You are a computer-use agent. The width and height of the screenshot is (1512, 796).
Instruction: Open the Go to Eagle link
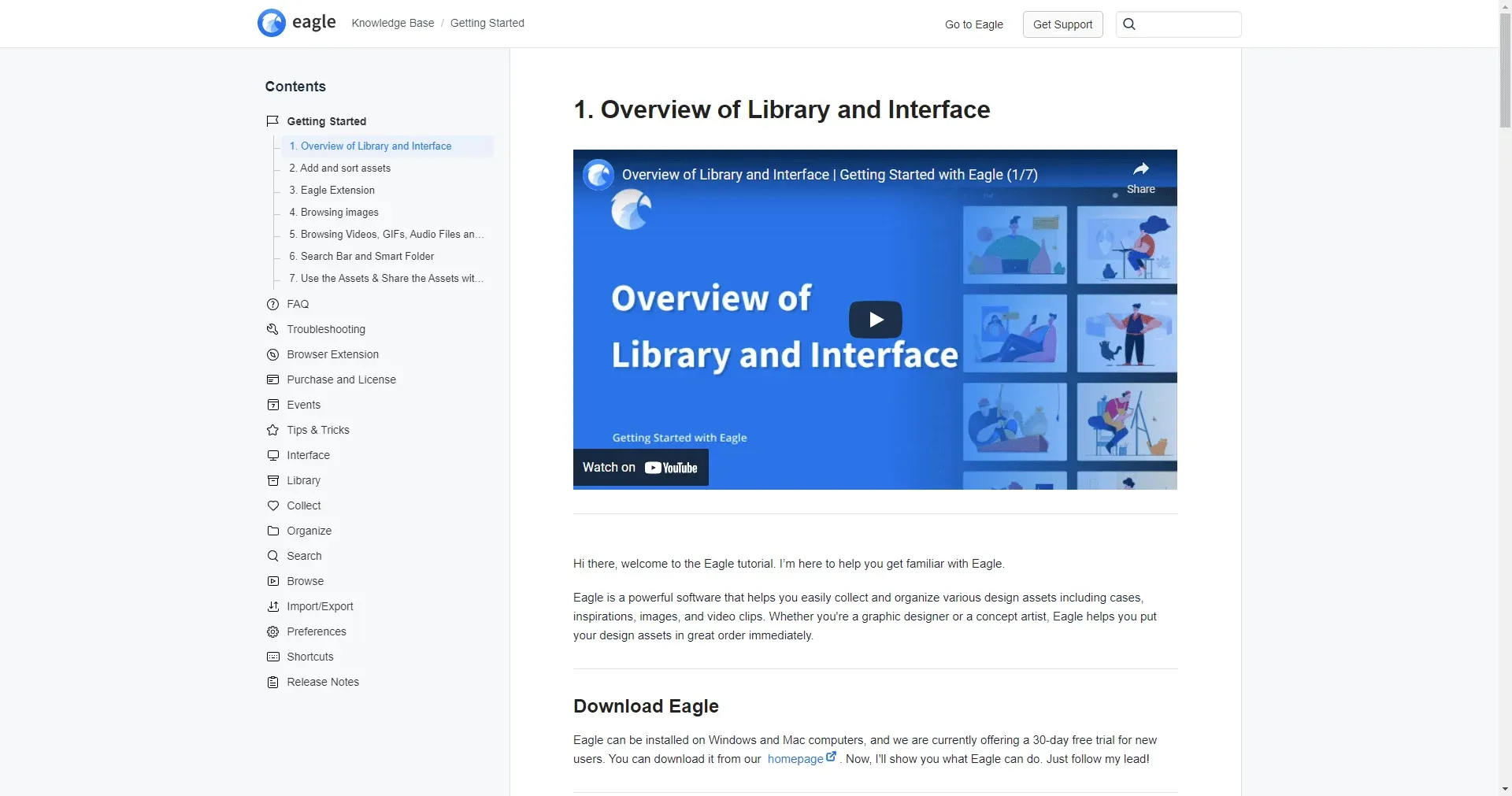tap(973, 24)
